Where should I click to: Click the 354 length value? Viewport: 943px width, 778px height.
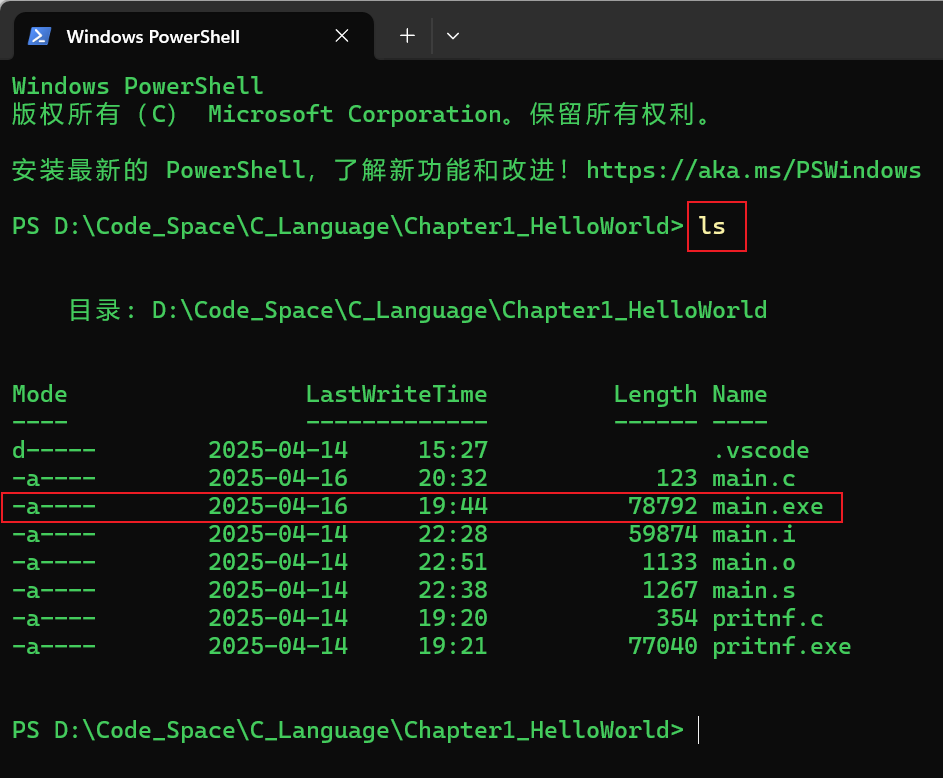pos(677,618)
